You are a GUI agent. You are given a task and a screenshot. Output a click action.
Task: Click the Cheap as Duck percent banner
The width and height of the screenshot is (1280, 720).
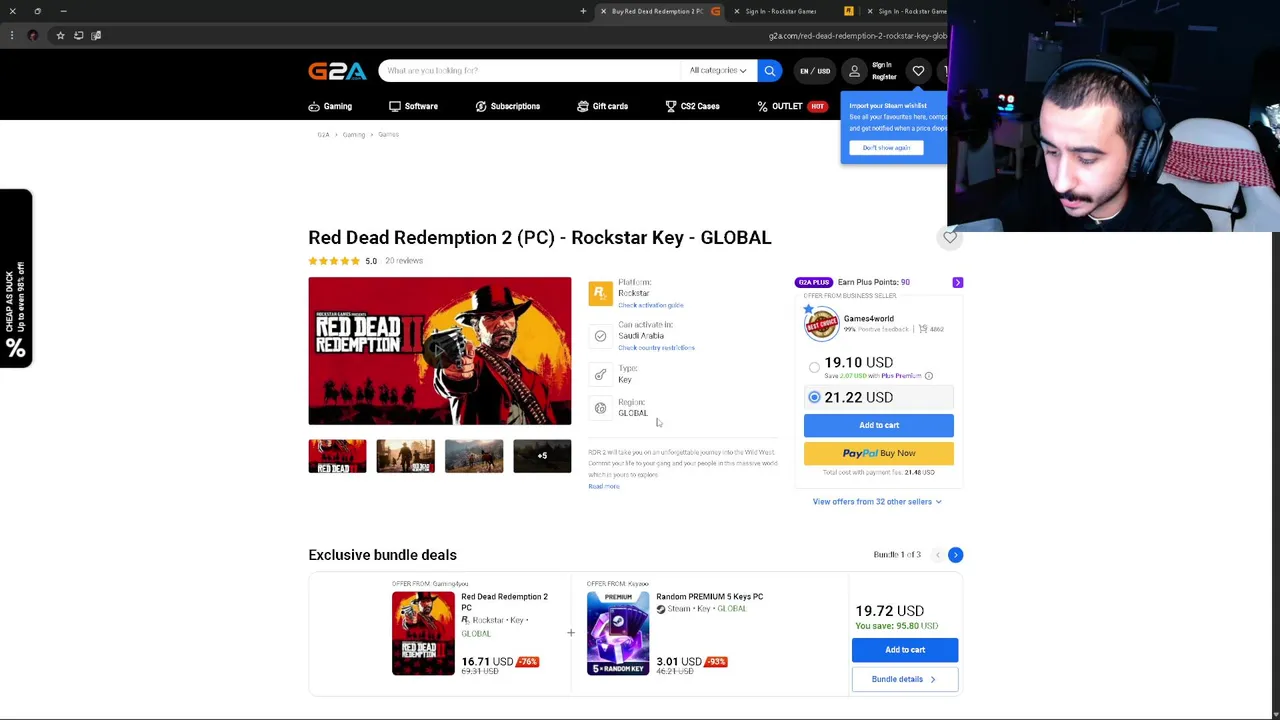tap(16, 278)
